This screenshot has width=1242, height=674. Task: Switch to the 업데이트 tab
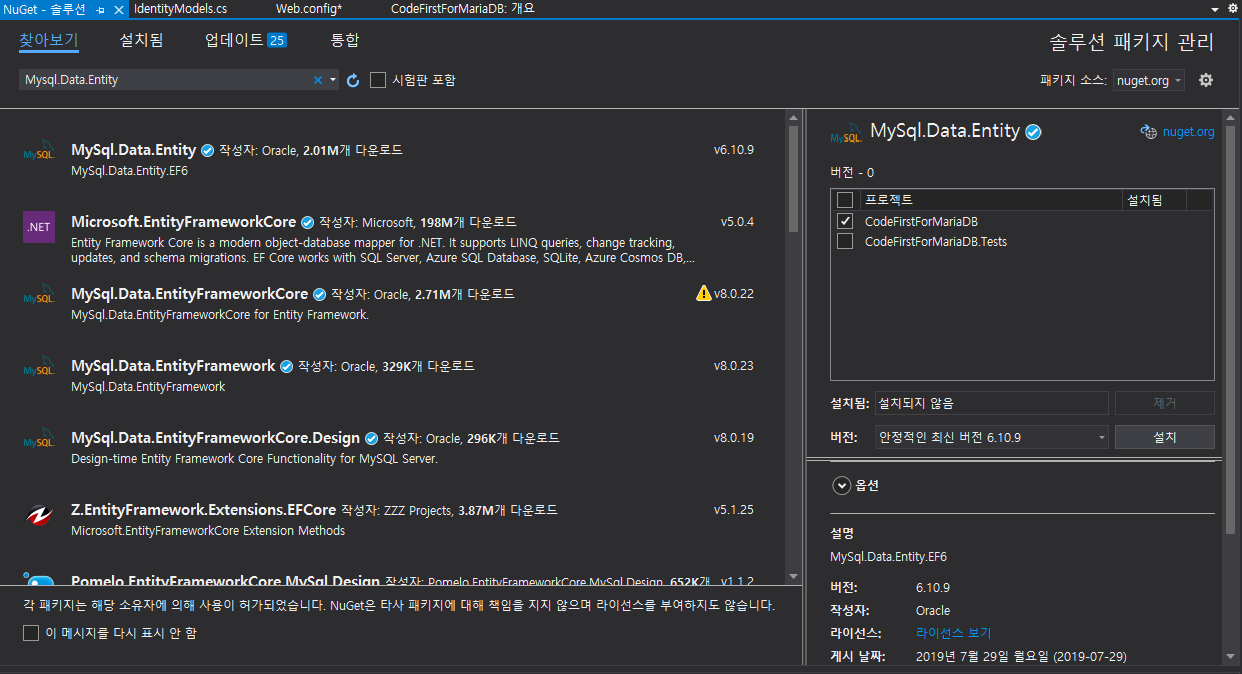[x=234, y=41]
